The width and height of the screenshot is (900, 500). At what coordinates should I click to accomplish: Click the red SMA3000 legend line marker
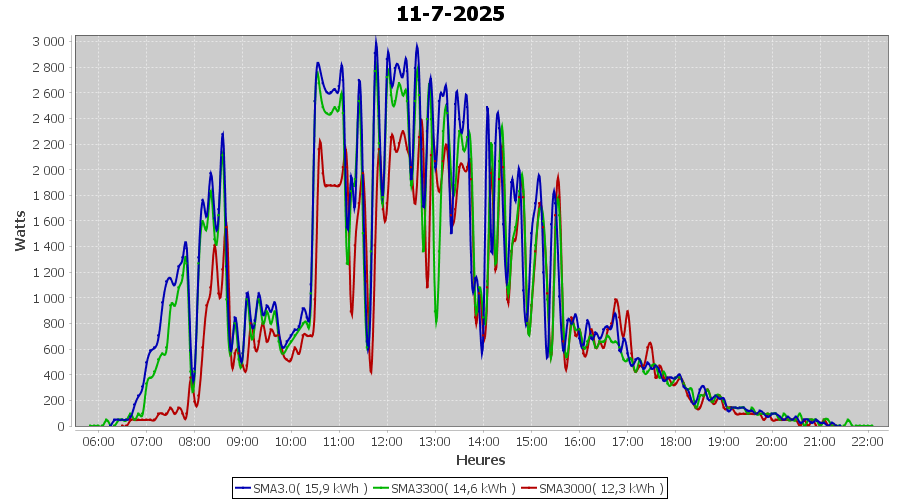click(529, 489)
